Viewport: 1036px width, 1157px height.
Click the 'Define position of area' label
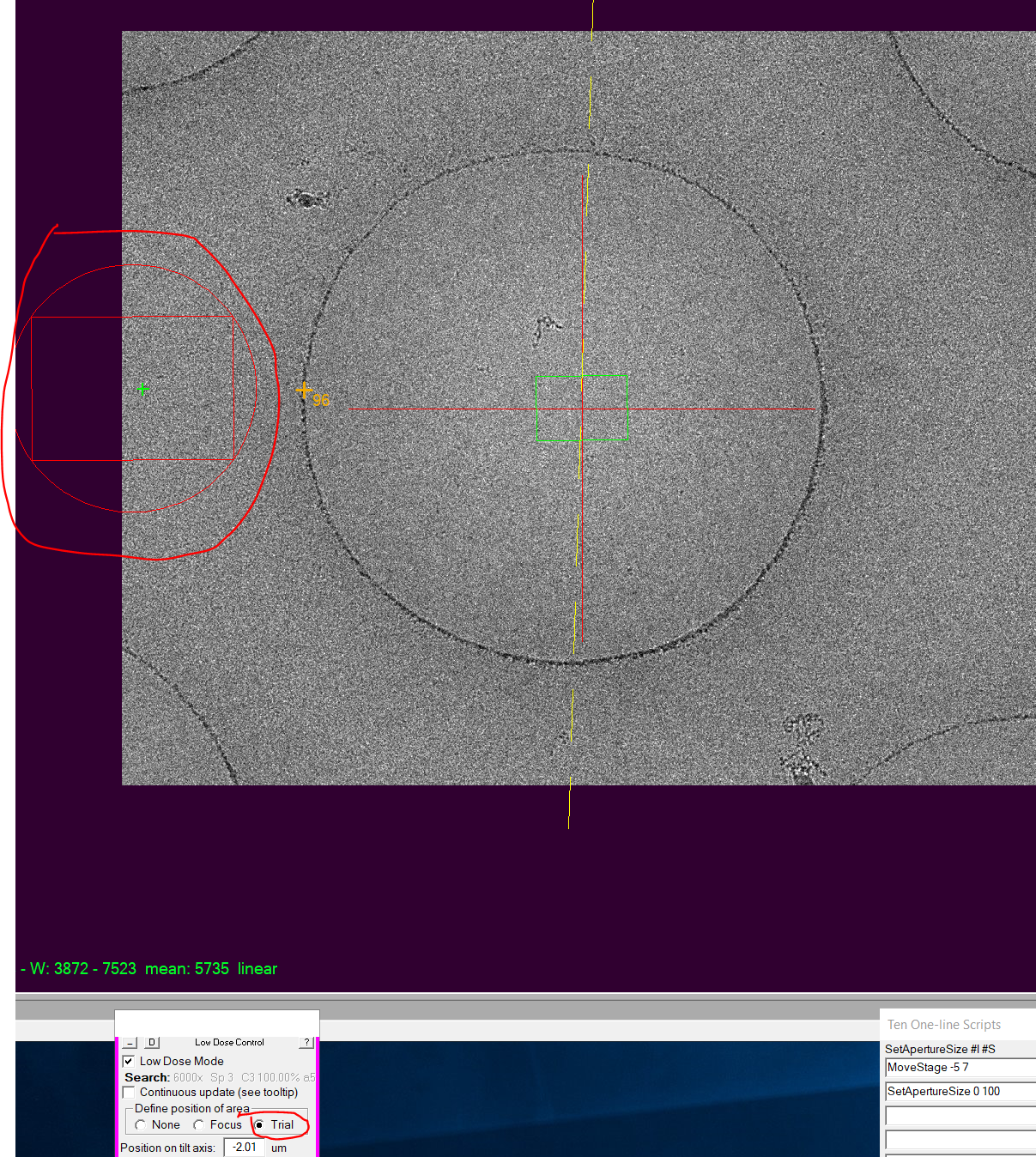[x=192, y=1108]
